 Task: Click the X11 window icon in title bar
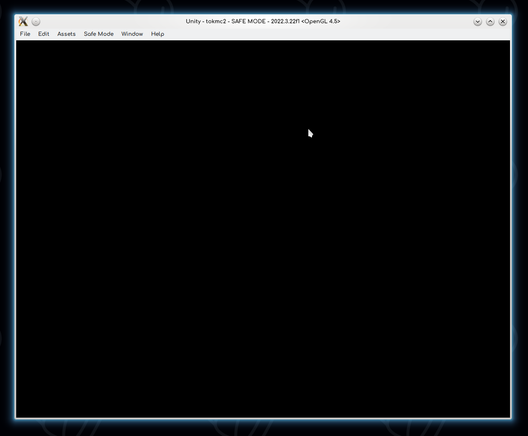pos(23,22)
